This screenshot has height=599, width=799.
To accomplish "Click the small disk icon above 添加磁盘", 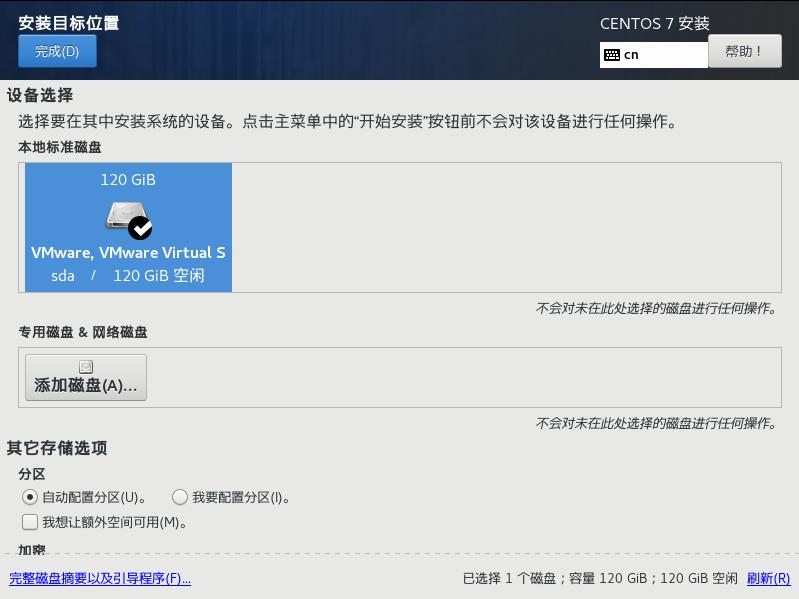I will (x=86, y=366).
